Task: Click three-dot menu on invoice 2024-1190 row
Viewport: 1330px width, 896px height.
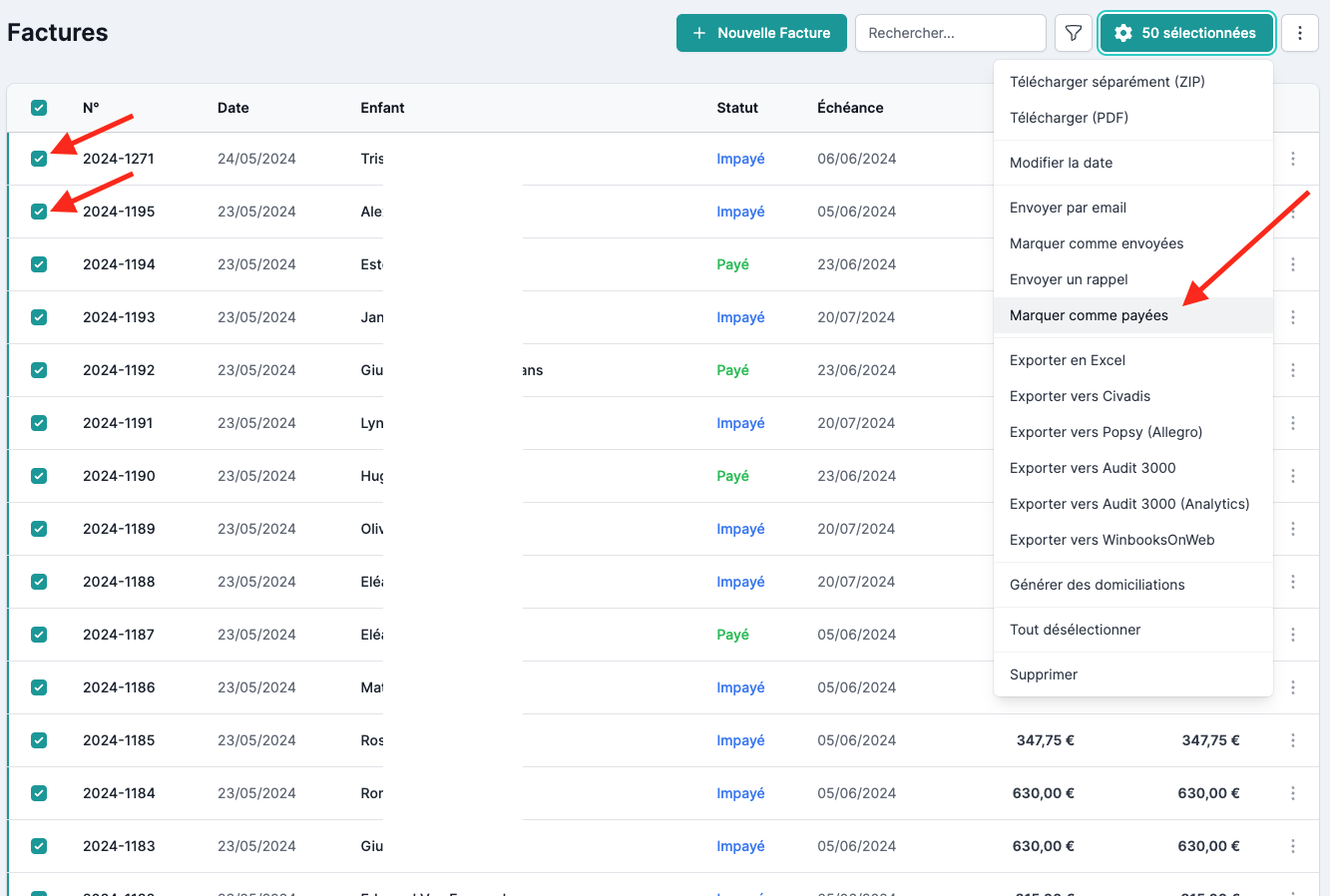Action: (x=1292, y=476)
